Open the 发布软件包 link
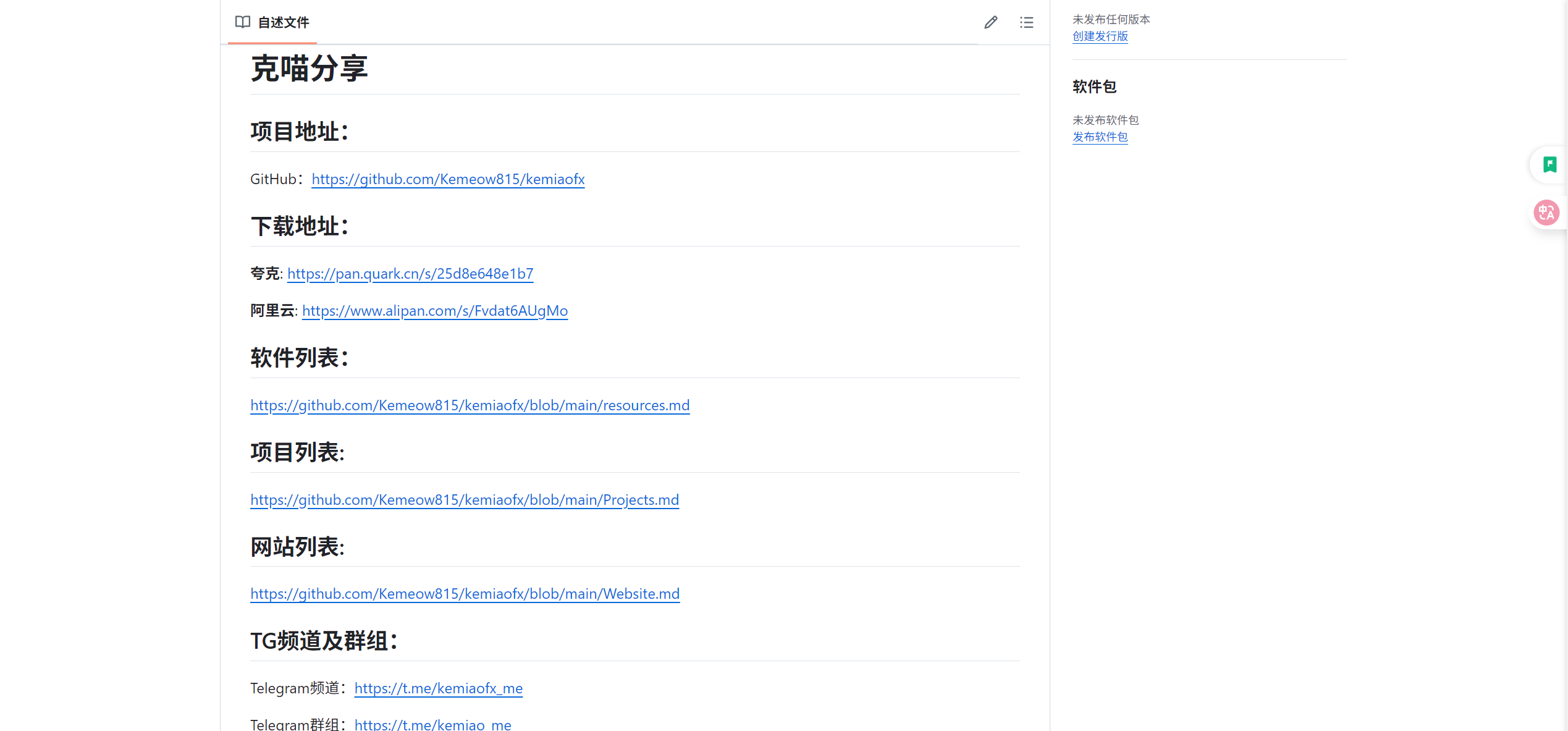This screenshot has height=731, width=1568. (1100, 137)
